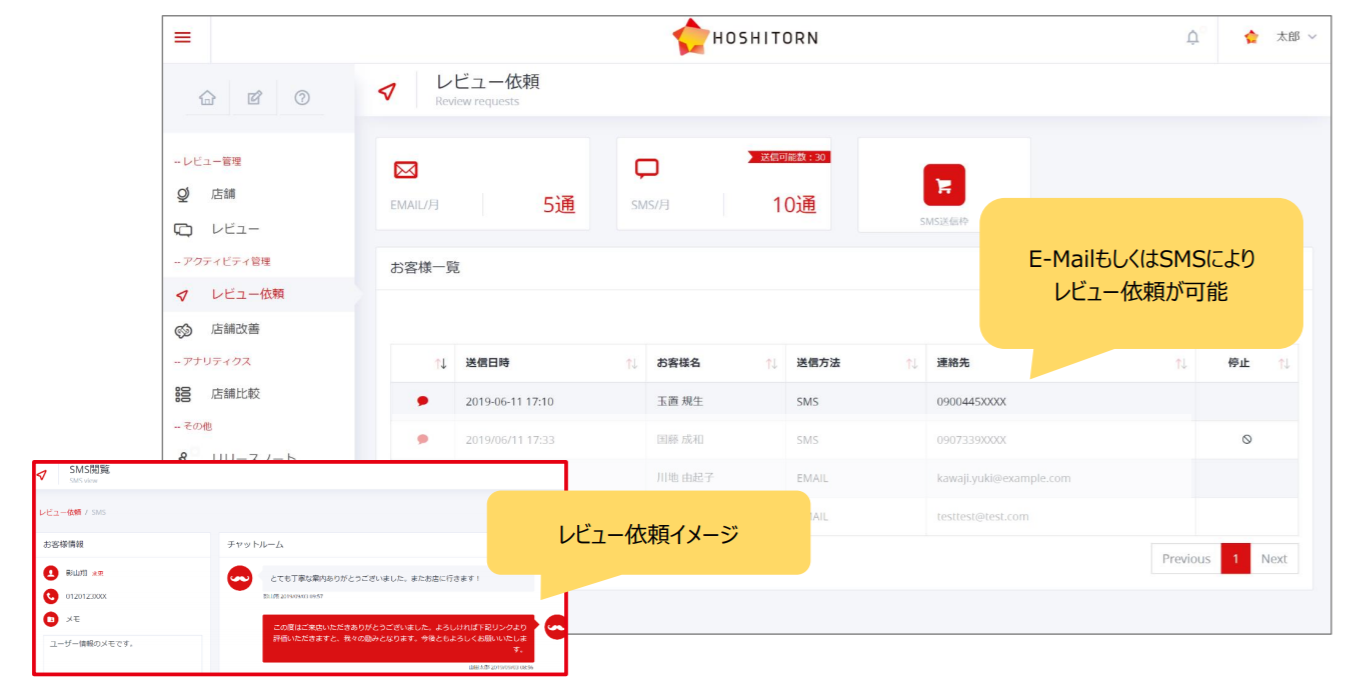Image resolution: width=1347 pixels, height=695 pixels.
Task: Open the 太郎 user dropdown
Action: [x=1281, y=37]
